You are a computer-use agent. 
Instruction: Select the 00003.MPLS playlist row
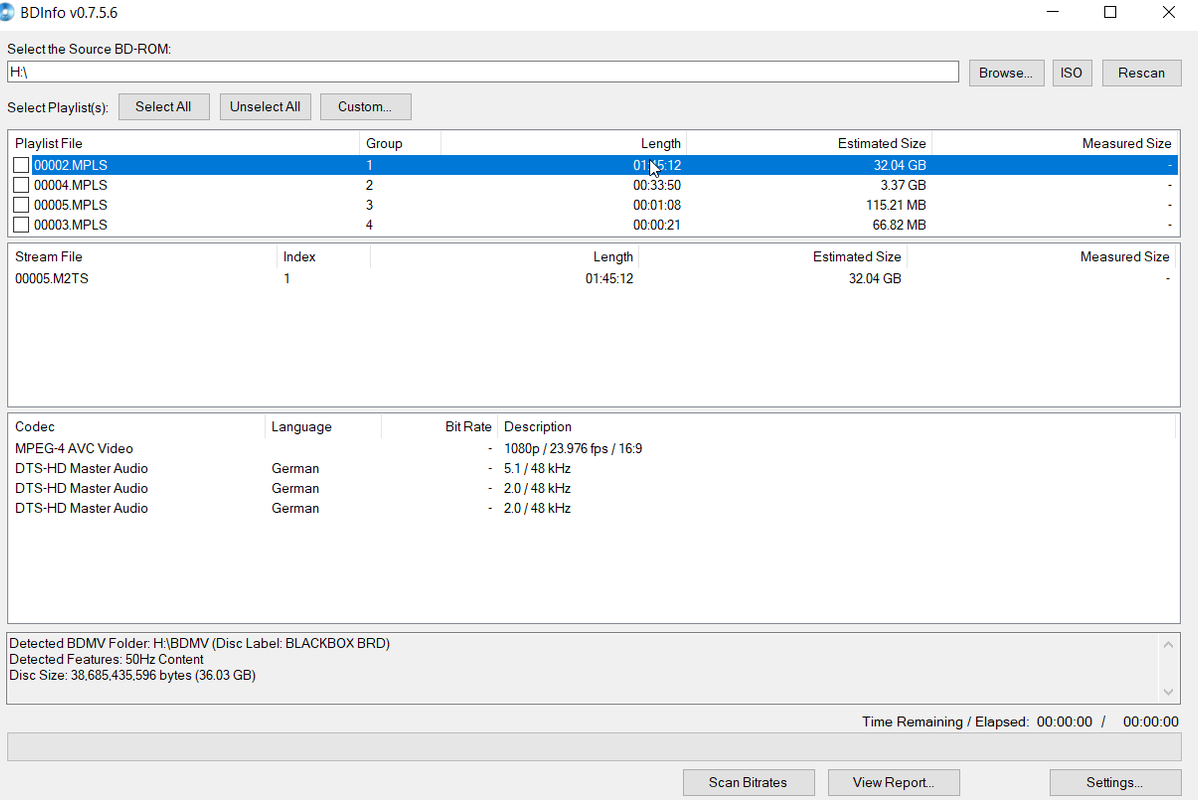click(x=594, y=225)
